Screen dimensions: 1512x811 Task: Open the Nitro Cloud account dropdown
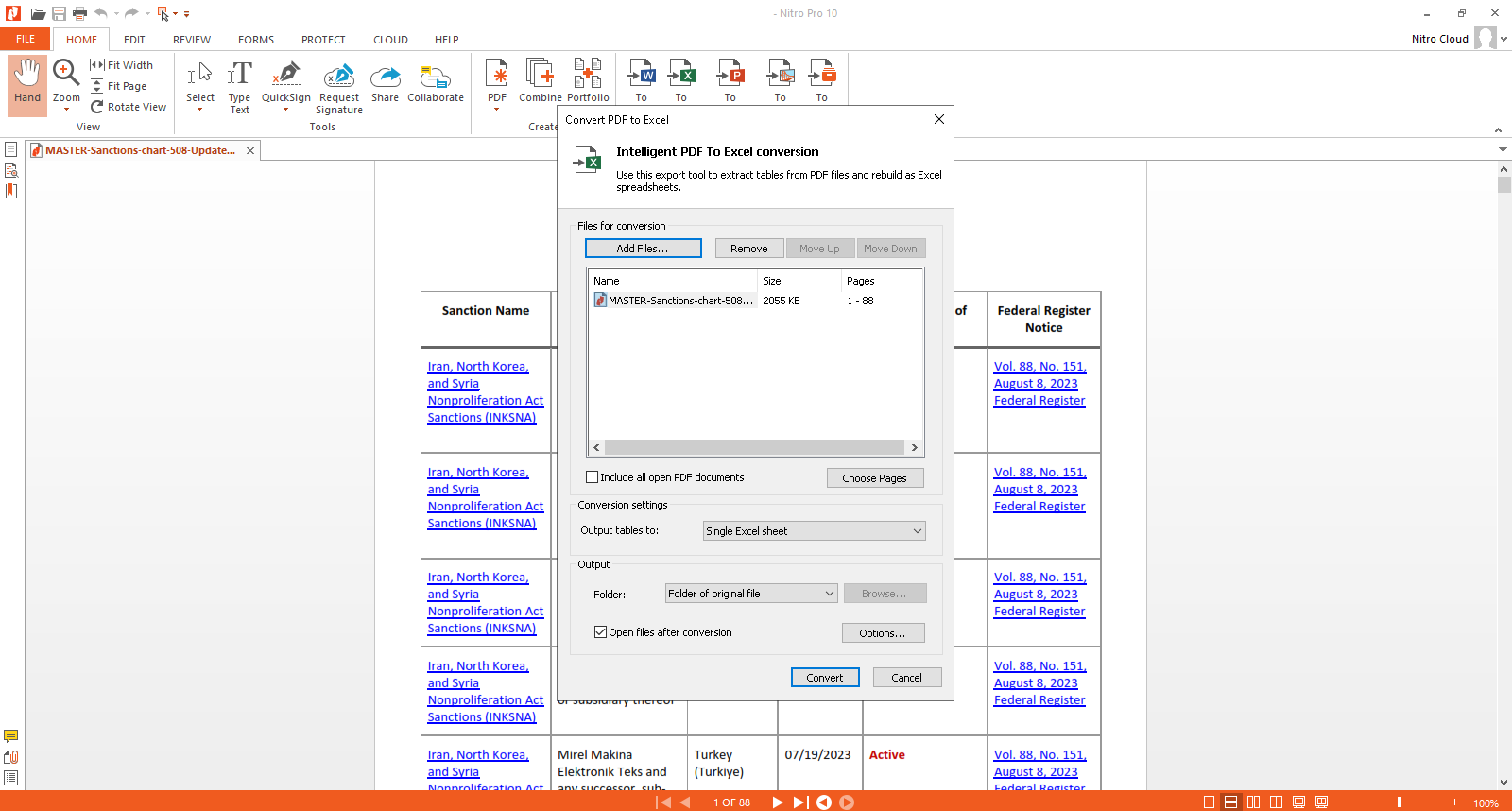tap(1503, 39)
